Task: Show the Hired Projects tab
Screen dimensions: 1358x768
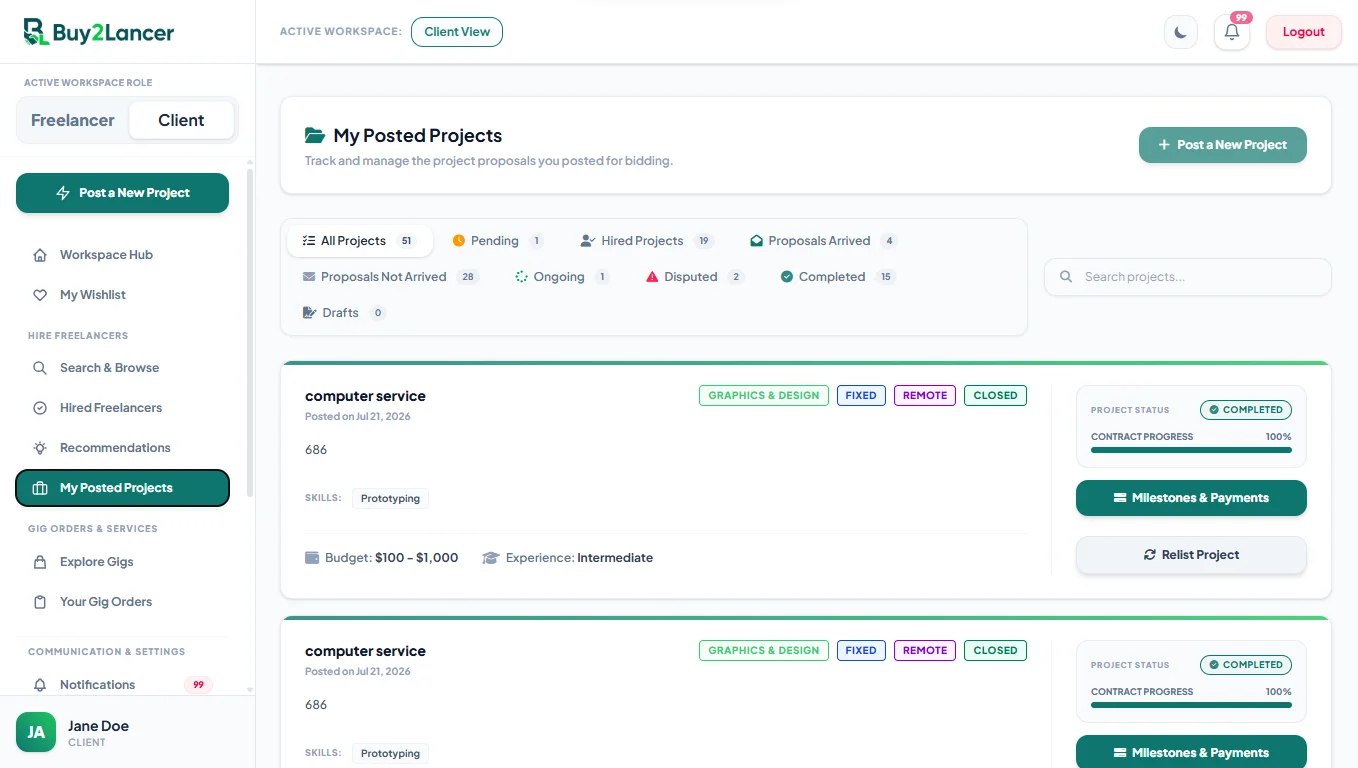Action: click(x=647, y=241)
